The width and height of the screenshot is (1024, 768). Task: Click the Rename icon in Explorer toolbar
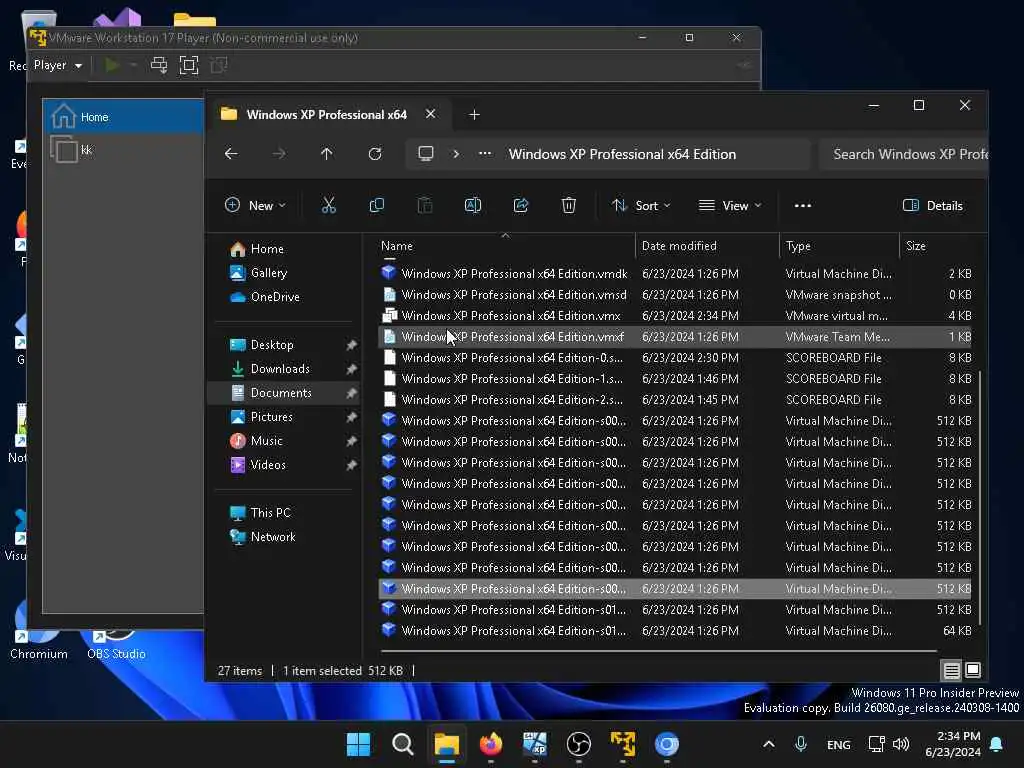tap(473, 206)
